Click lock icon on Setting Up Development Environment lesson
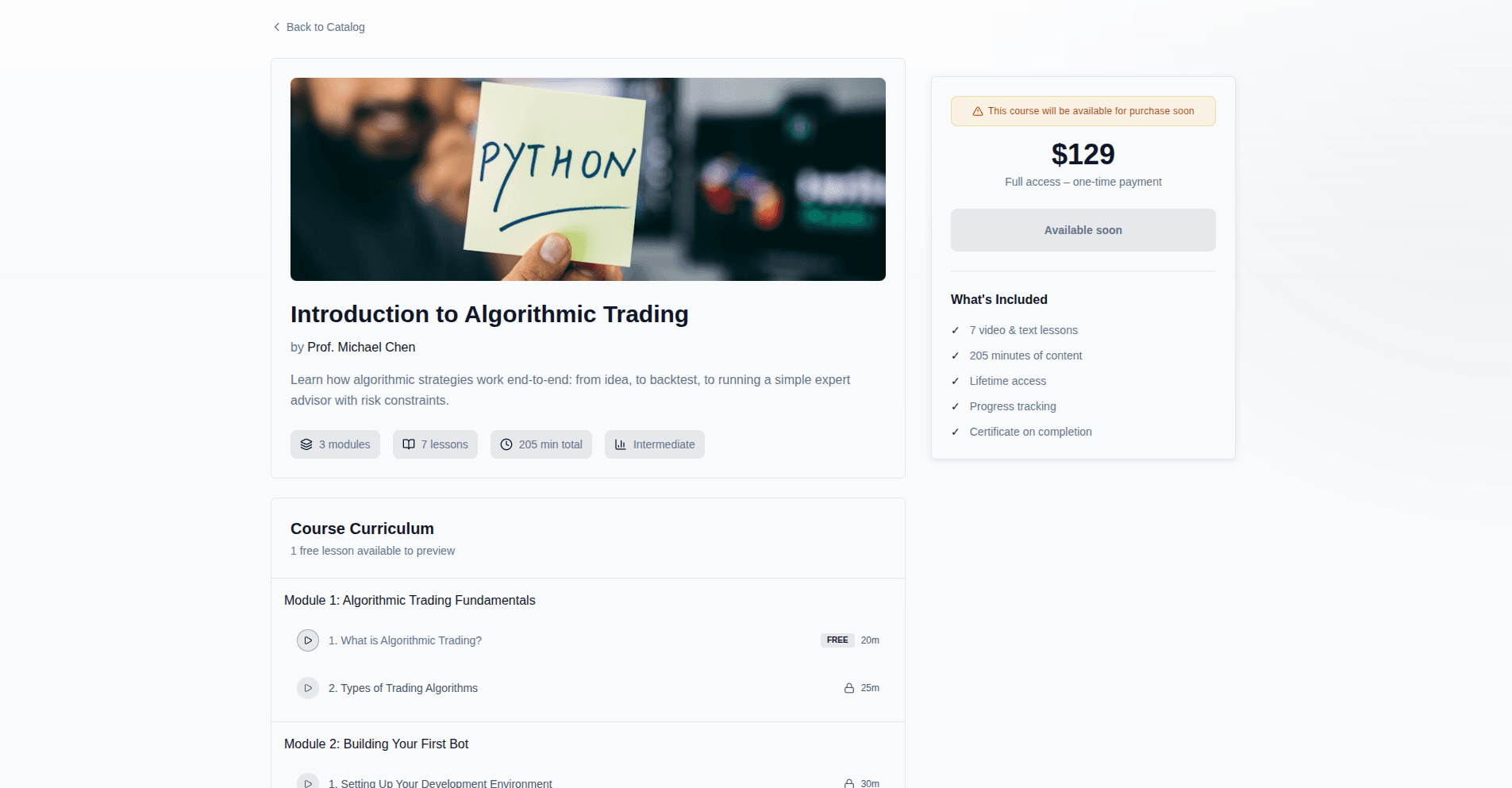This screenshot has height=788, width=1512. tap(849, 783)
